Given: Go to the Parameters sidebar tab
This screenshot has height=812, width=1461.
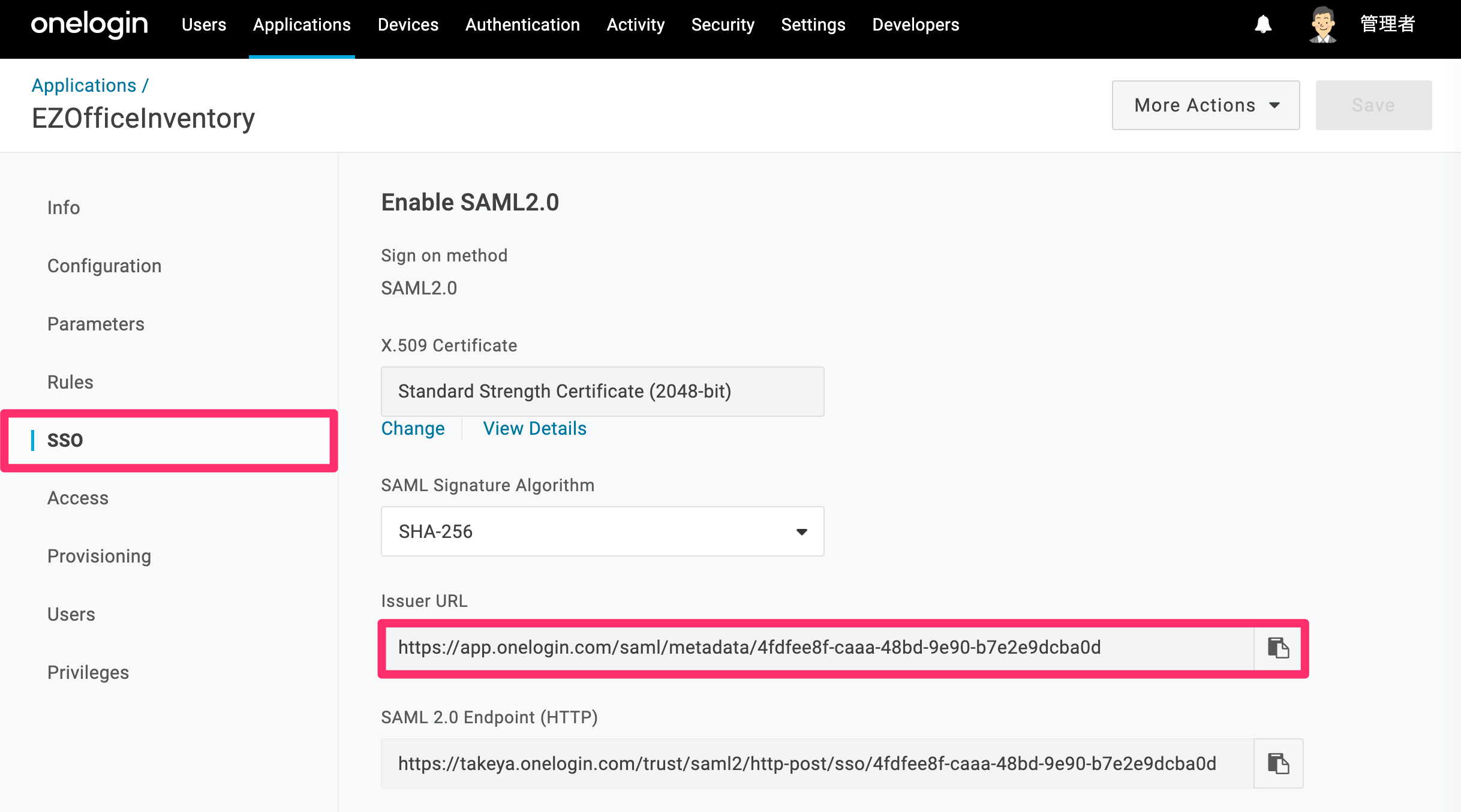Looking at the screenshot, I should (96, 324).
